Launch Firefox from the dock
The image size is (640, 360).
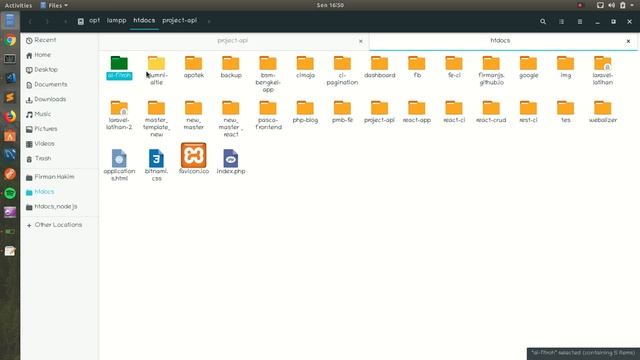pos(10,116)
